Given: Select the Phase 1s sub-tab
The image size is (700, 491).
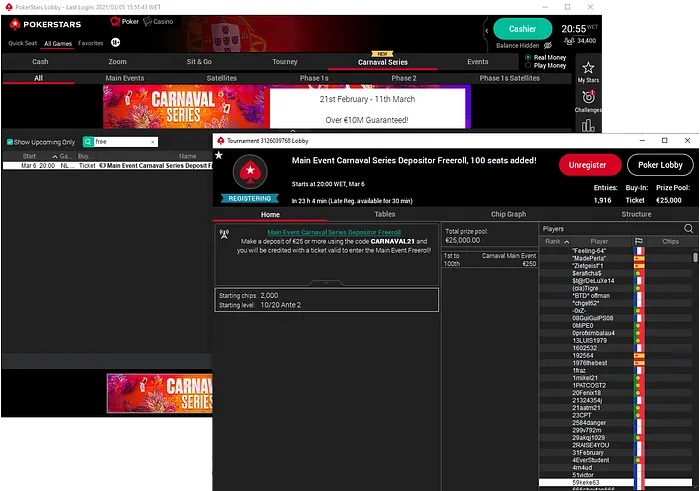Looking at the screenshot, I should pyautogui.click(x=314, y=78).
